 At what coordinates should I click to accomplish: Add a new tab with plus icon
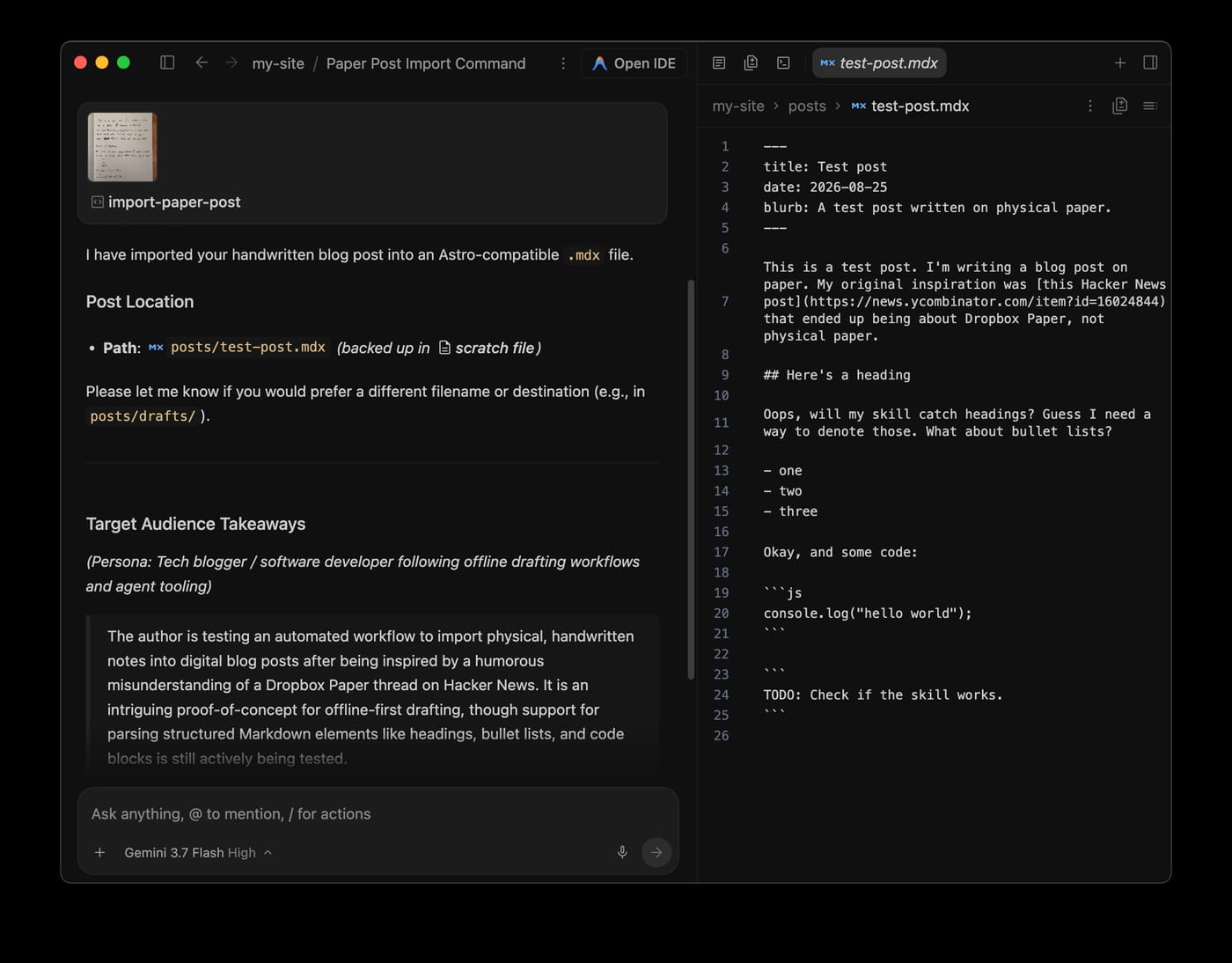click(x=1120, y=62)
